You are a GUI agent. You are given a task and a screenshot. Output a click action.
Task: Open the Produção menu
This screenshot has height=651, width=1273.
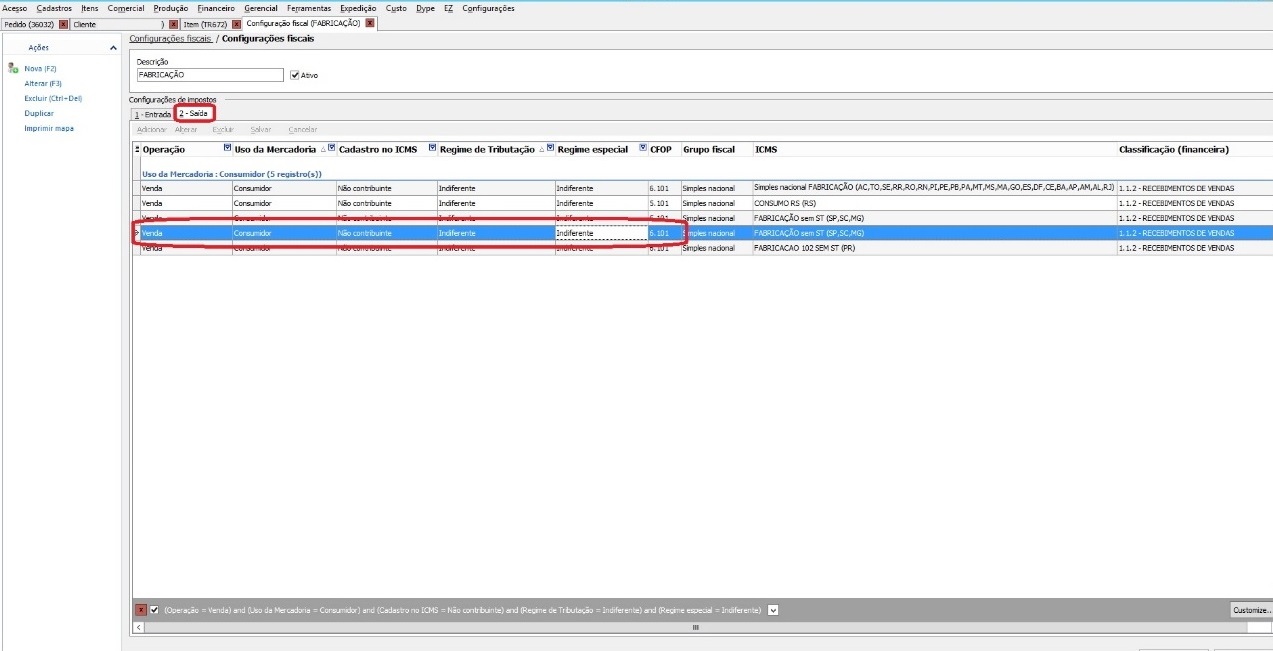[171, 8]
